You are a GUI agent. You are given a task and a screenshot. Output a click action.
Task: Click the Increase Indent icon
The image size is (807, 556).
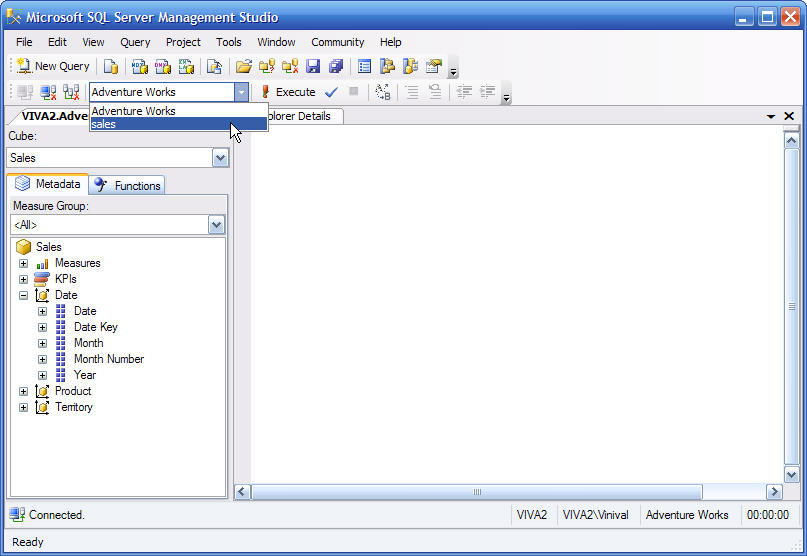tap(487, 92)
